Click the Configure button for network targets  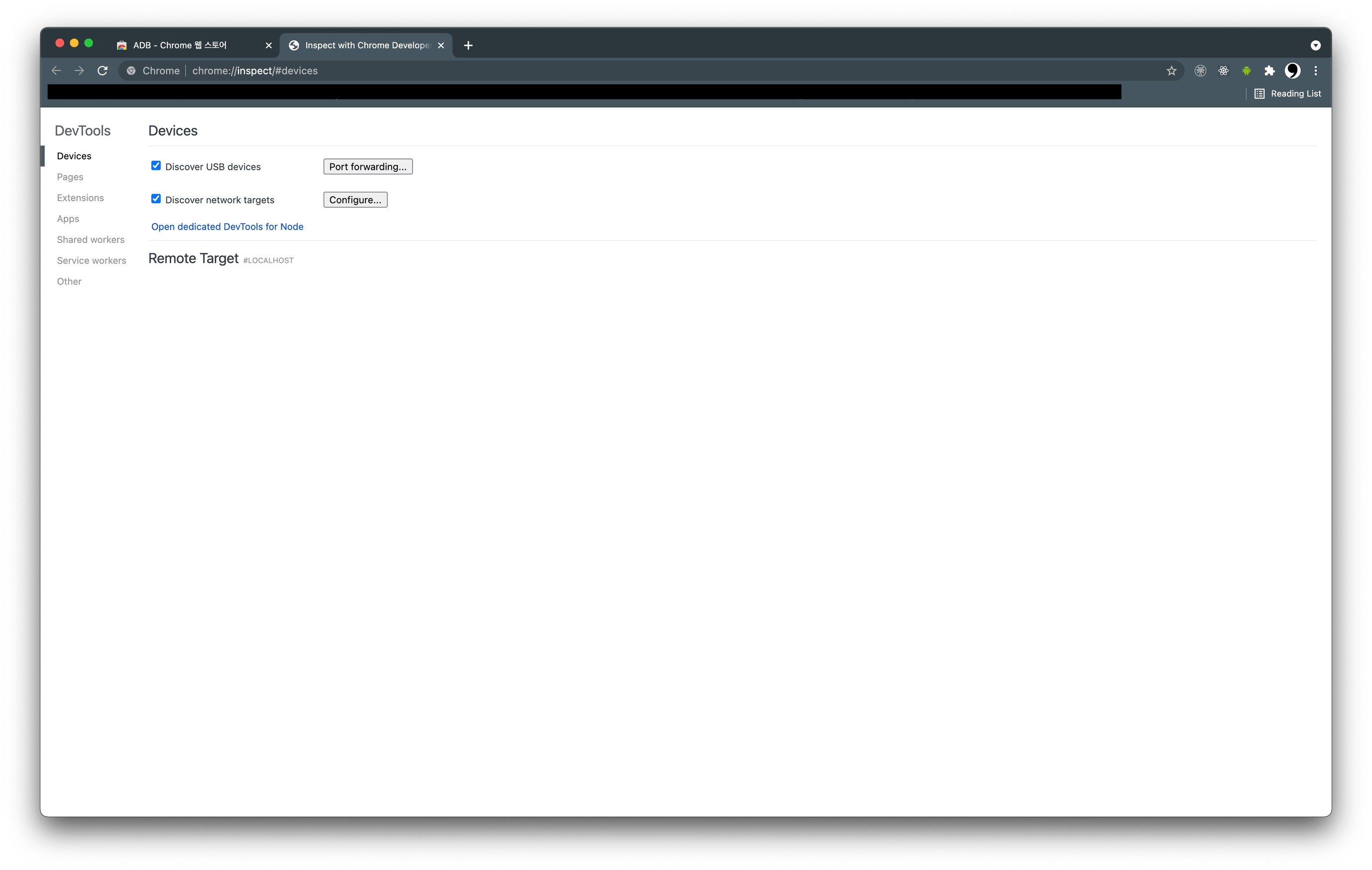pos(355,200)
